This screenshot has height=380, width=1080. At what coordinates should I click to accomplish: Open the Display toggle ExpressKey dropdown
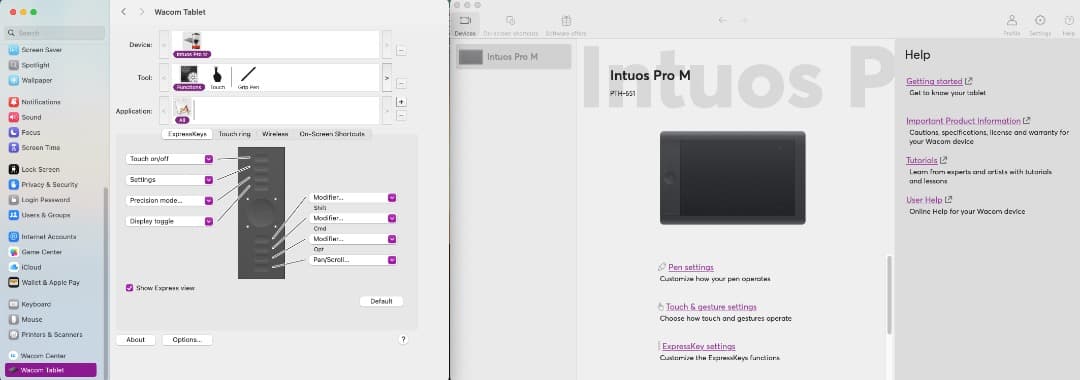(x=170, y=221)
